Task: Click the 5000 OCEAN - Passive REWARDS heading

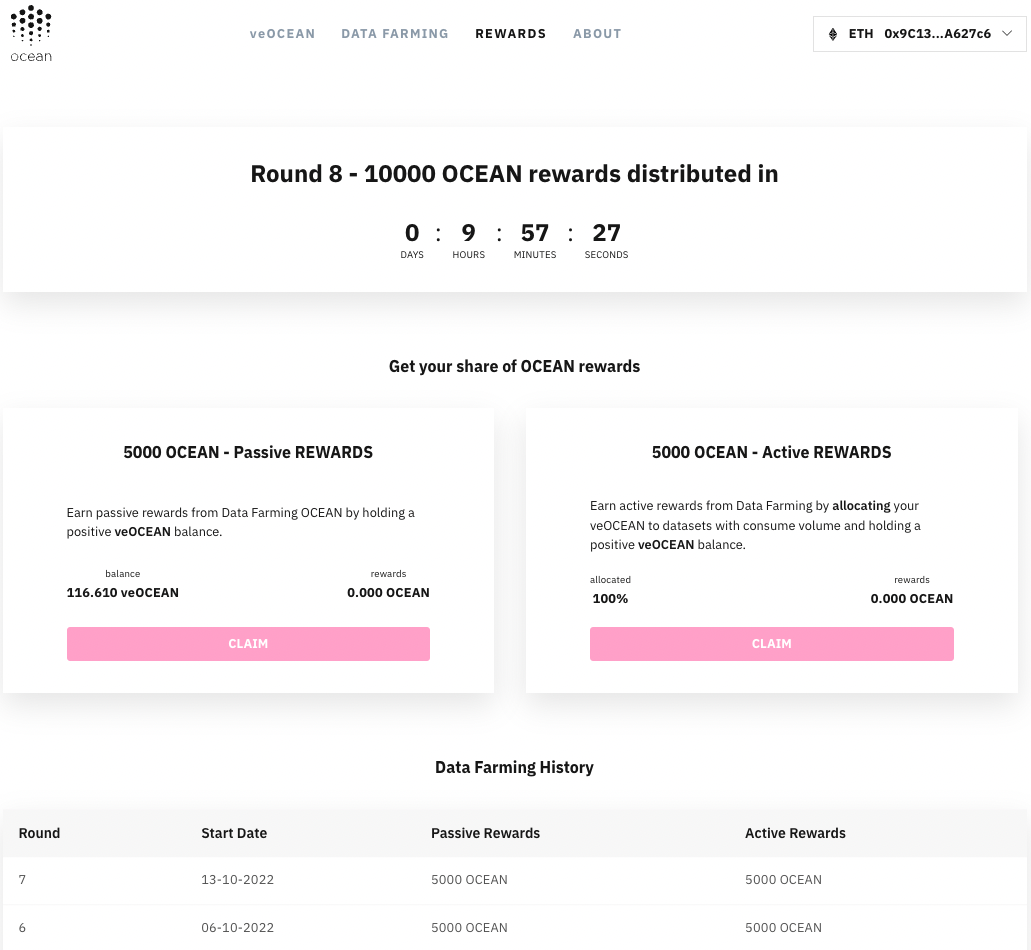Action: click(x=248, y=452)
